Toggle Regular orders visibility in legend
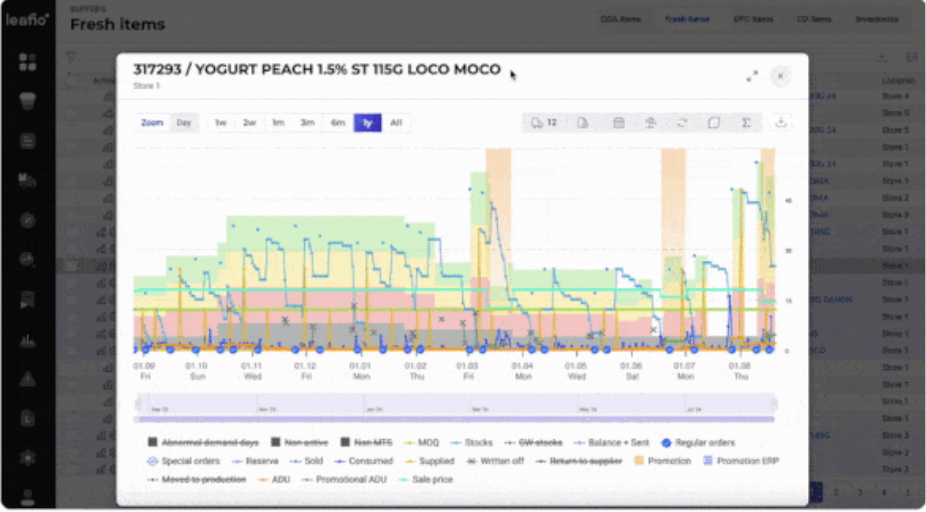This screenshot has width=926, height=512. (x=697, y=442)
